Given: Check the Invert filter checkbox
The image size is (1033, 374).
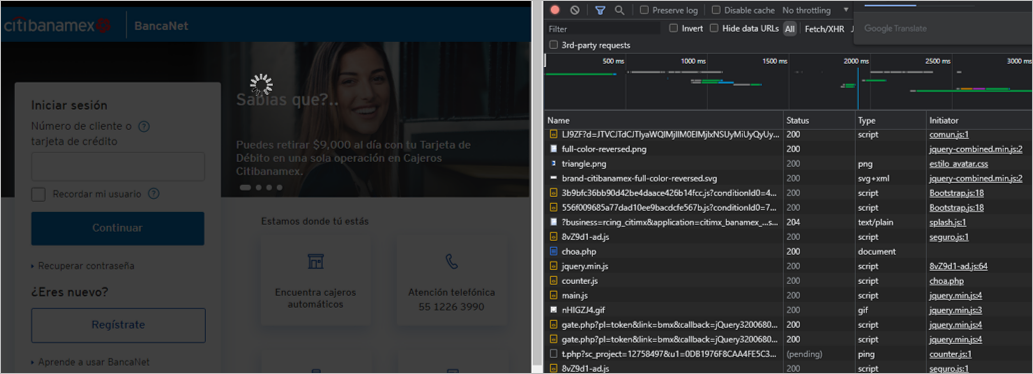Looking at the screenshot, I should pos(673,28).
